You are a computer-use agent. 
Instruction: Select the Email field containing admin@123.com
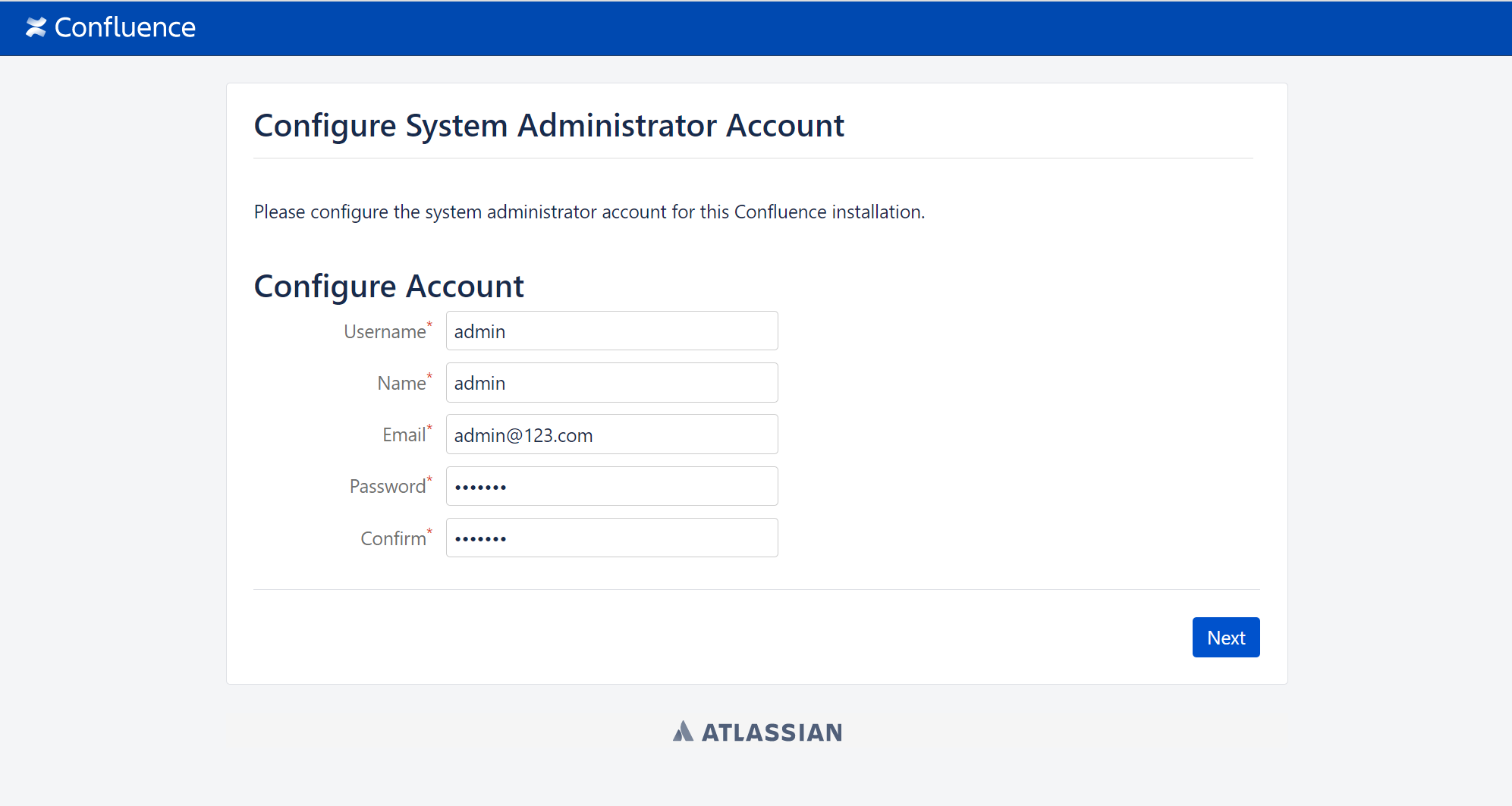pos(611,434)
